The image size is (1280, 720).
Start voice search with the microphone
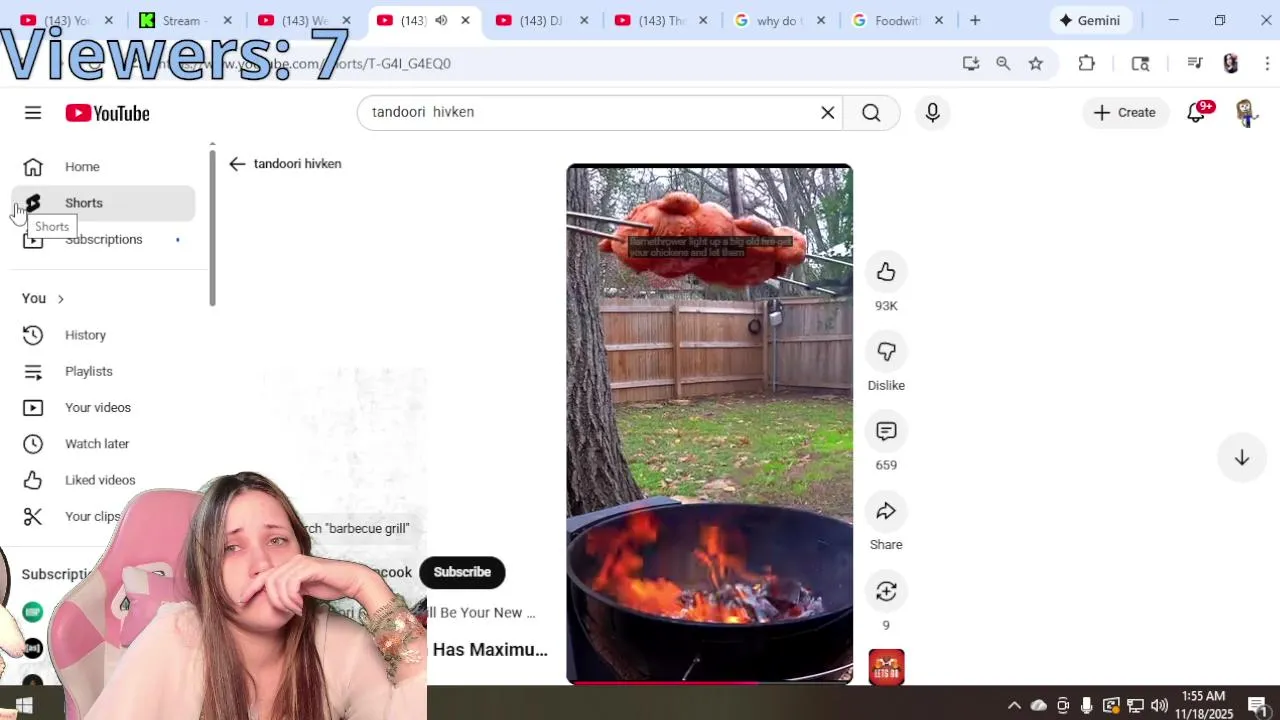pos(932,113)
